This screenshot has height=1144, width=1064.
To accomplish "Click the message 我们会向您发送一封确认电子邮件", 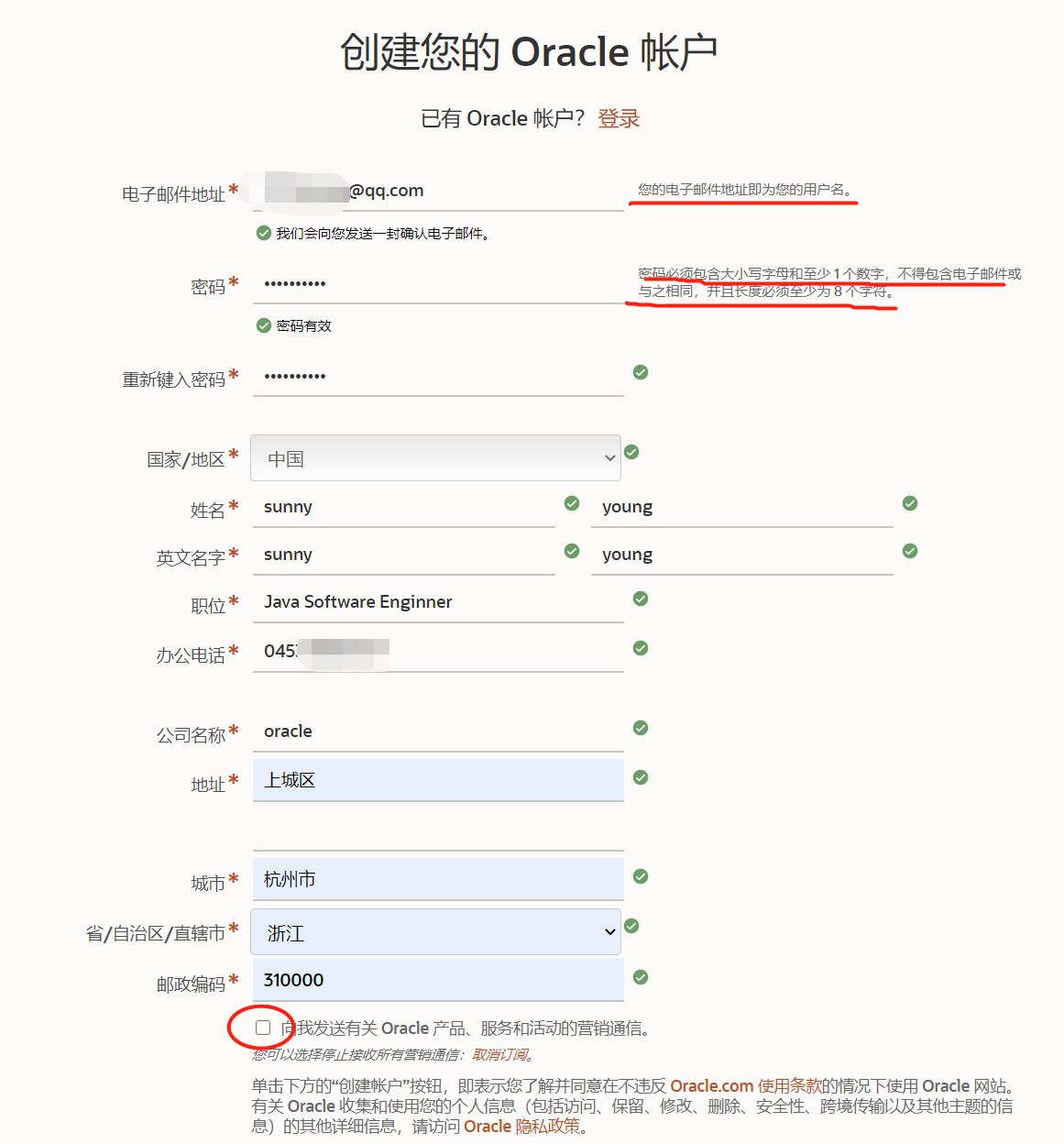I will click(383, 234).
